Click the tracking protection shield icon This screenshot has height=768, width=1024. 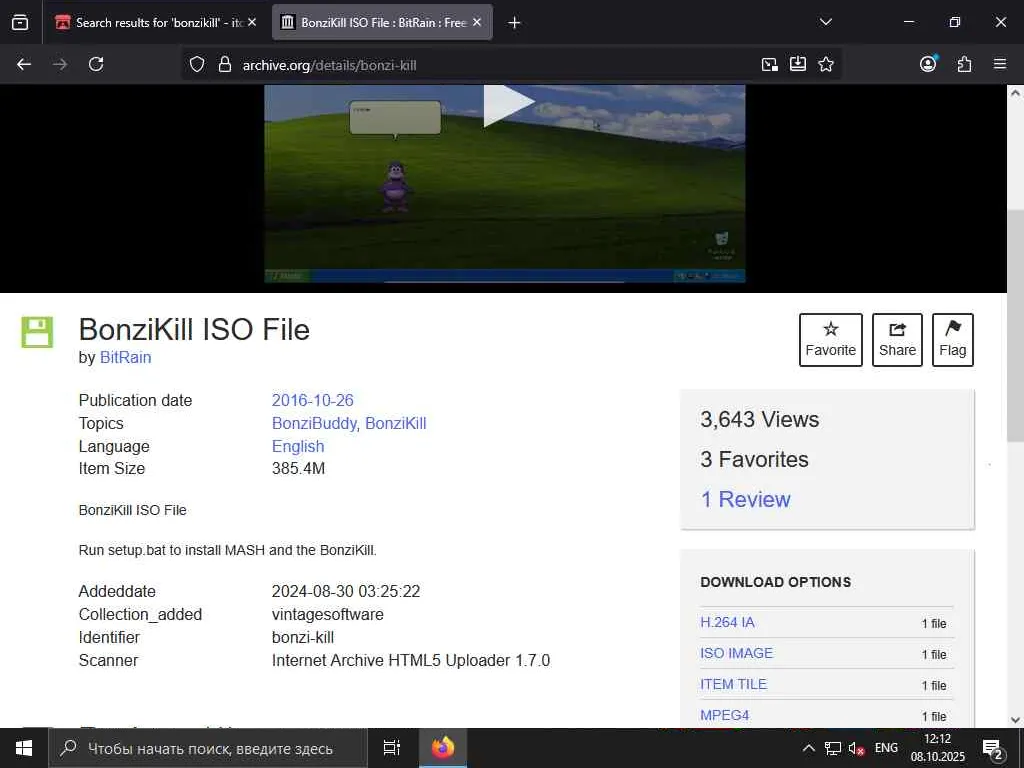point(197,65)
